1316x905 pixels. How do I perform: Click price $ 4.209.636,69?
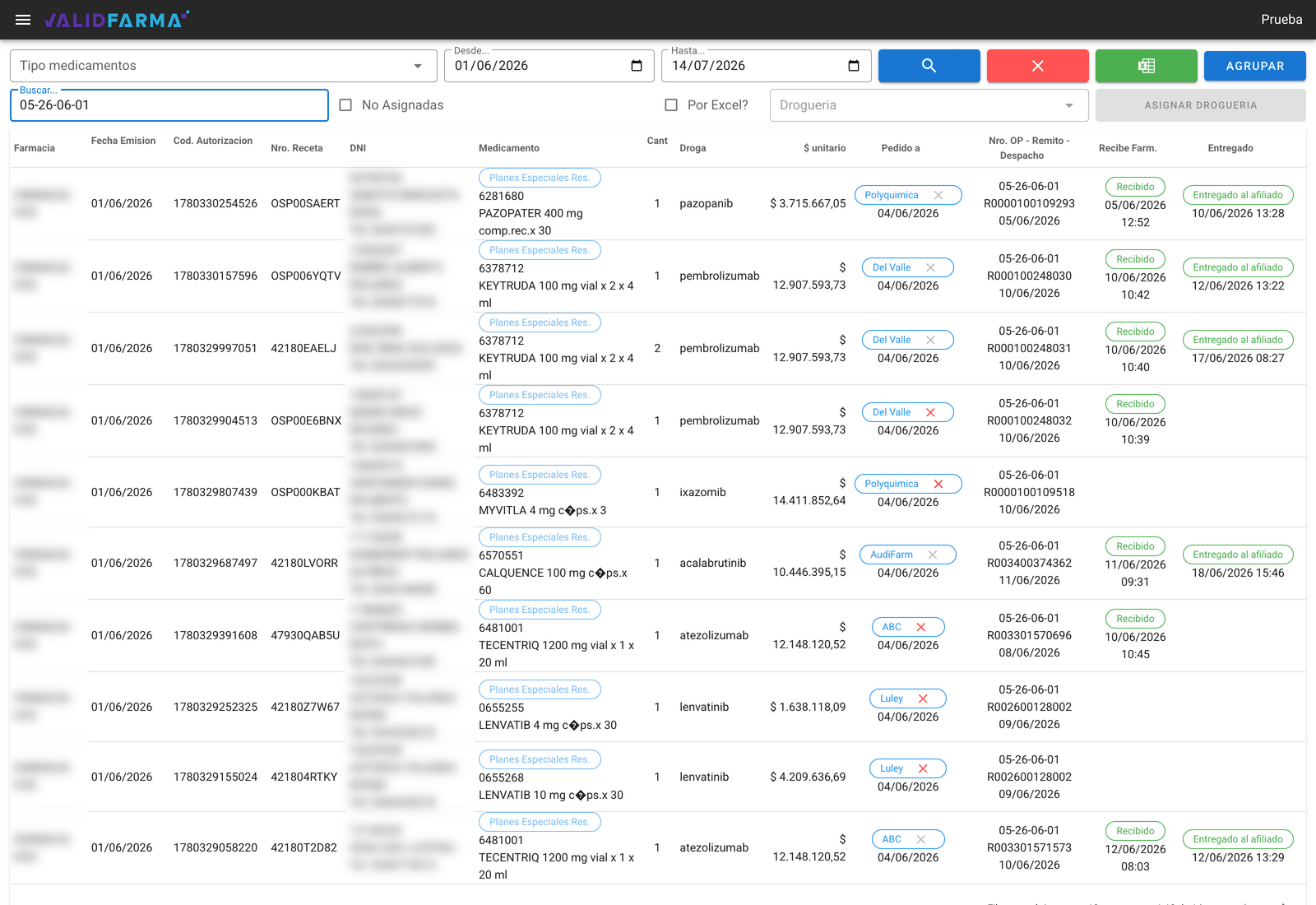(808, 777)
